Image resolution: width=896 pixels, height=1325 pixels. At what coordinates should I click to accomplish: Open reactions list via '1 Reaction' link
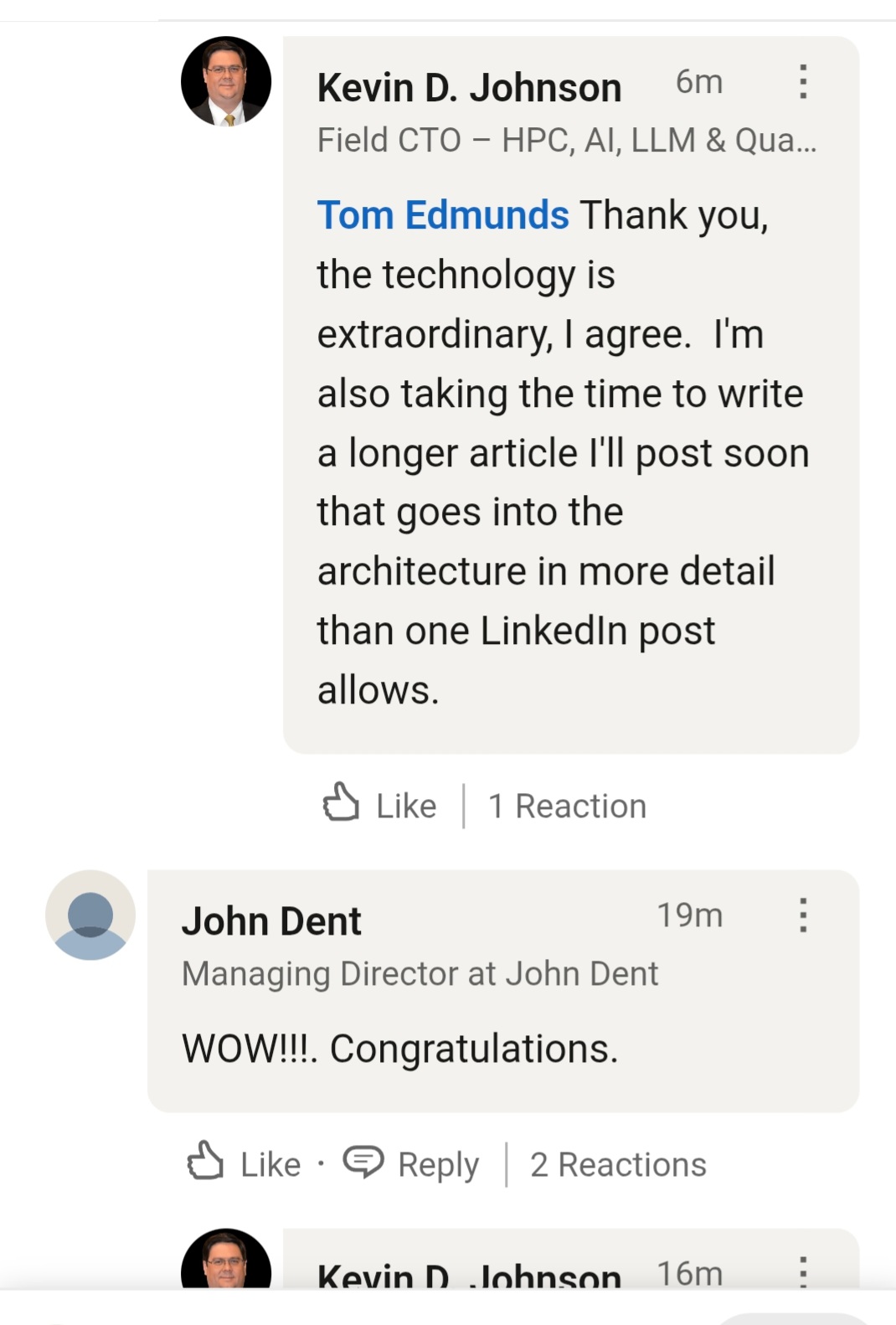568,804
